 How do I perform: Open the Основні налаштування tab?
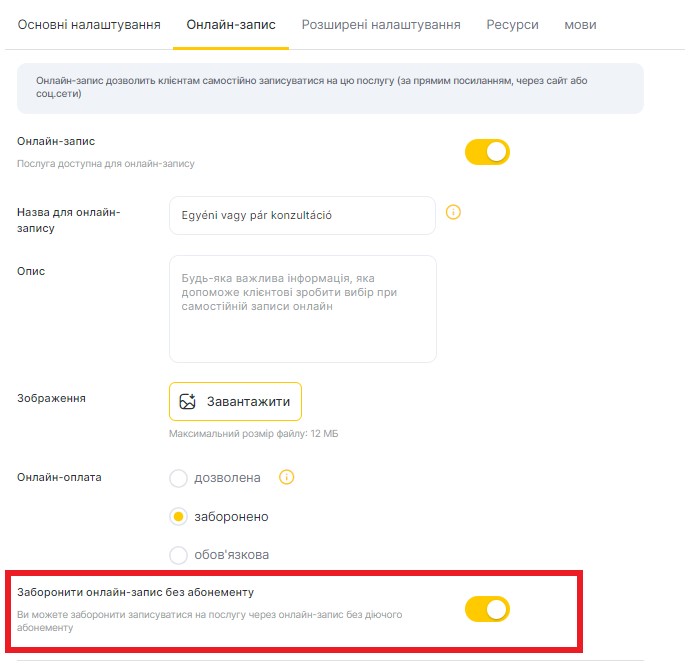89,24
